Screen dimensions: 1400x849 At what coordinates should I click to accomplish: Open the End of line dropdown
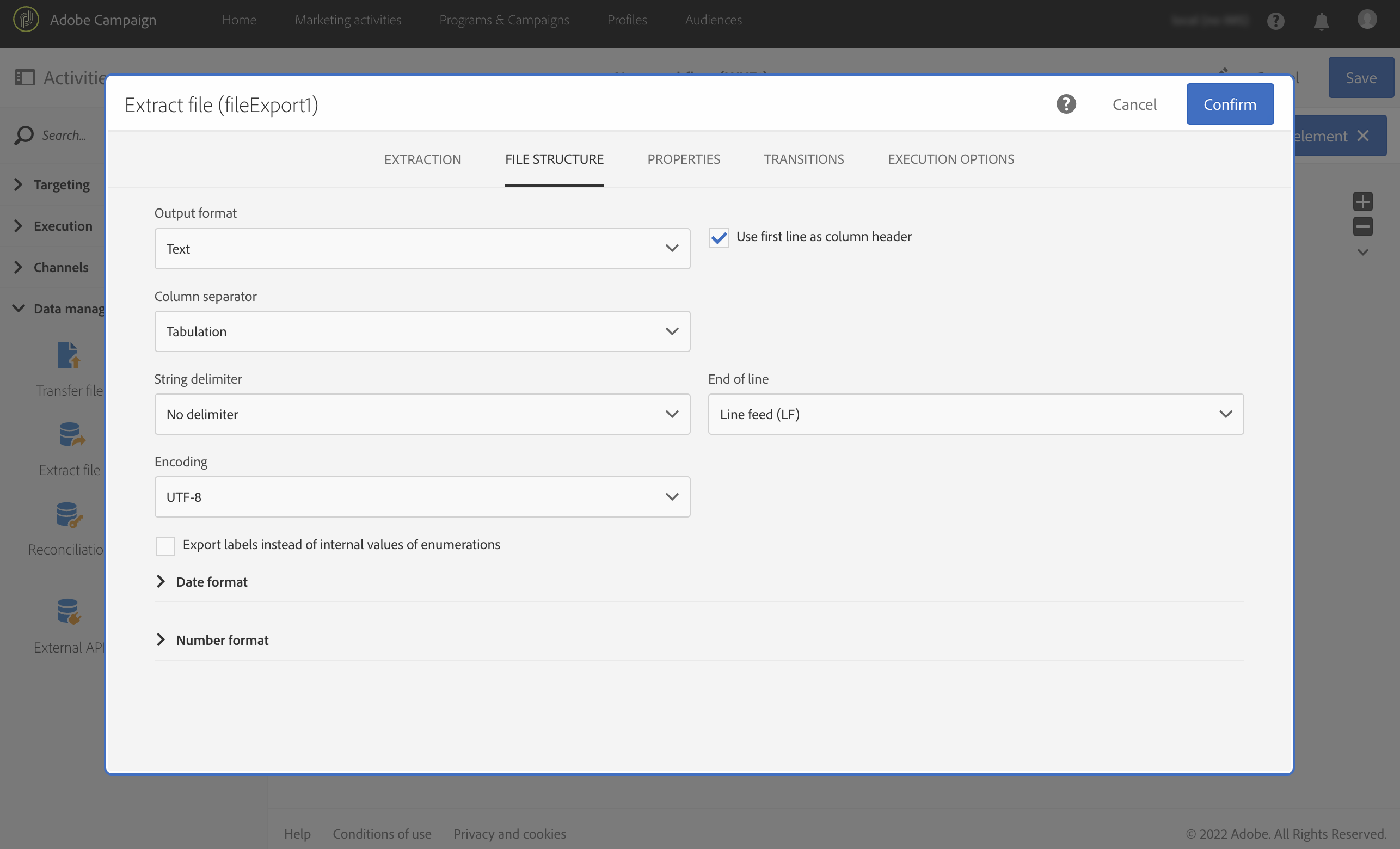[x=975, y=414]
